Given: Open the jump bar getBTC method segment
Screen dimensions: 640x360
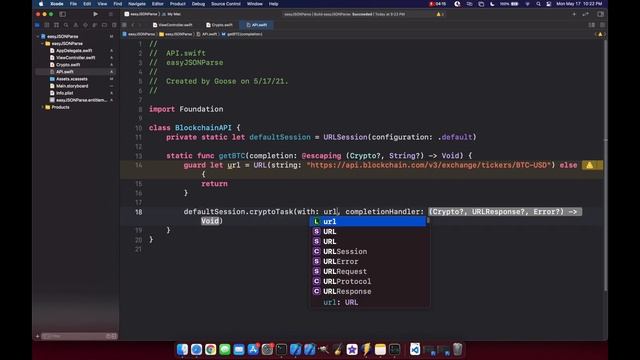Looking at the screenshot, I should pos(242,34).
